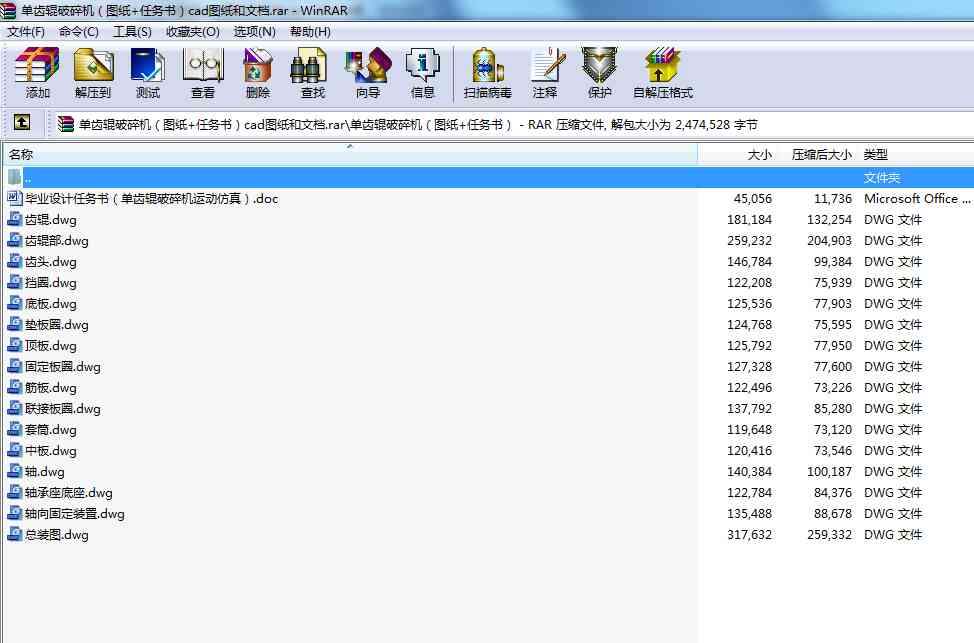Click the 解压到 (Extract To) icon
974x643 pixels.
tap(93, 73)
